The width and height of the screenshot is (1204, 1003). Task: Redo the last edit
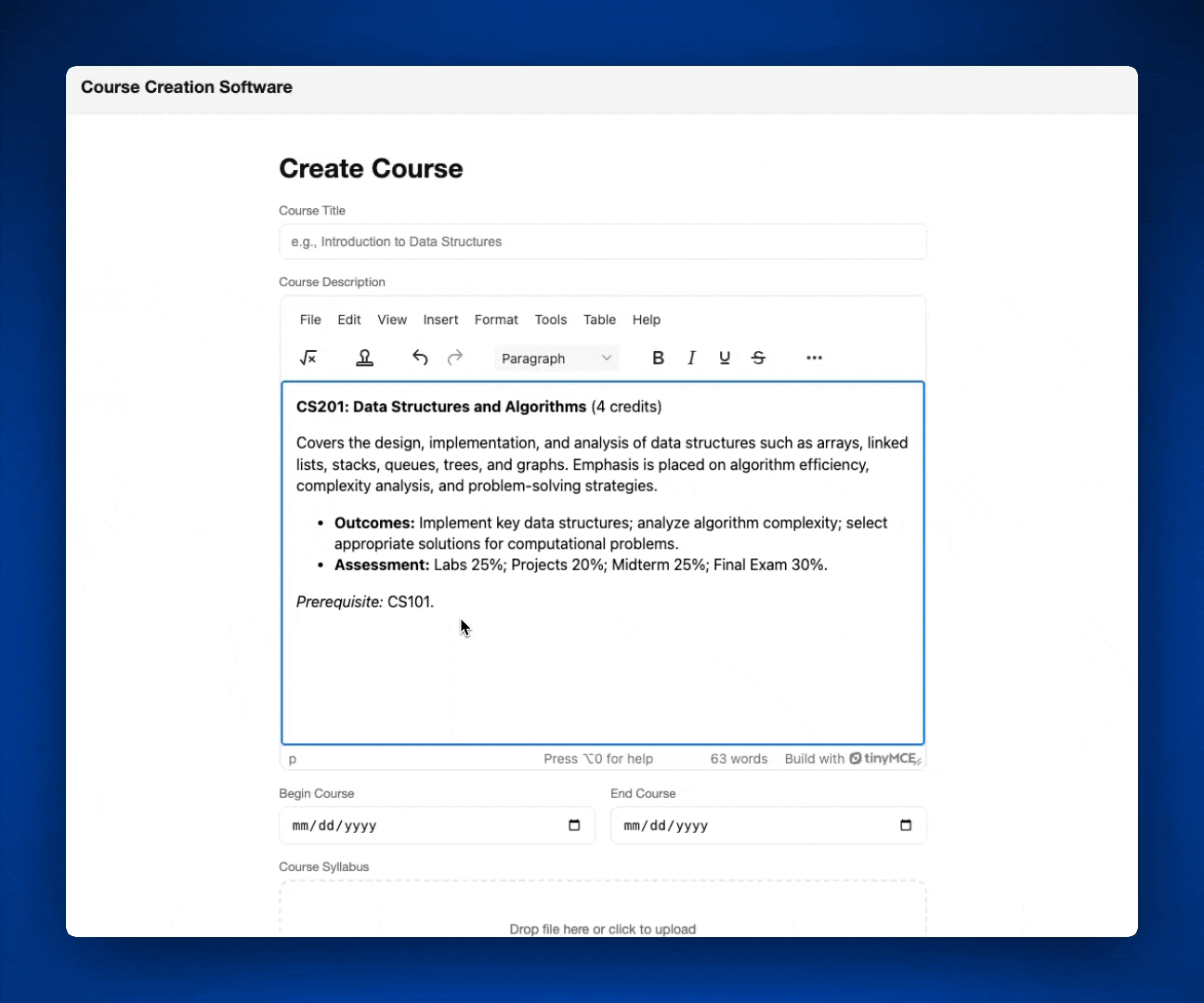coord(455,358)
